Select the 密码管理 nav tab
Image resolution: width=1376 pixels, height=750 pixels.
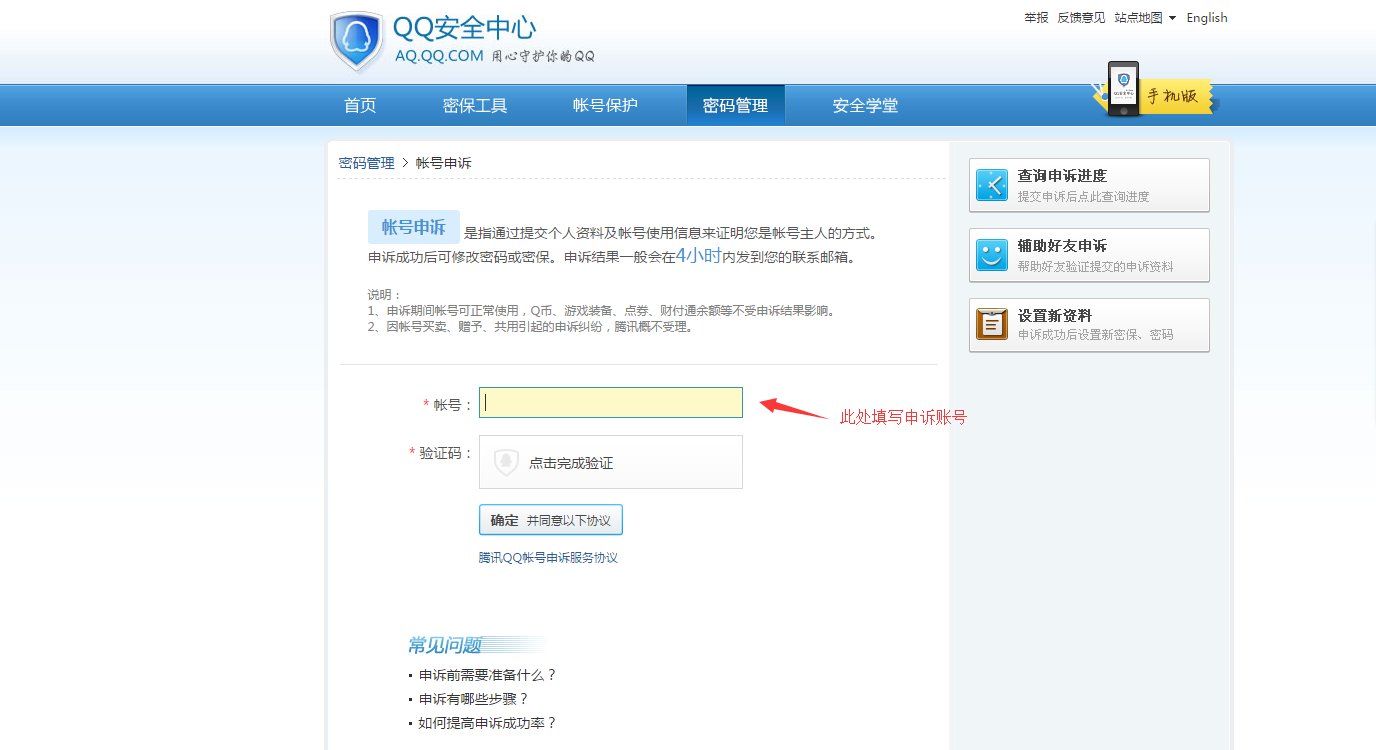click(x=735, y=105)
